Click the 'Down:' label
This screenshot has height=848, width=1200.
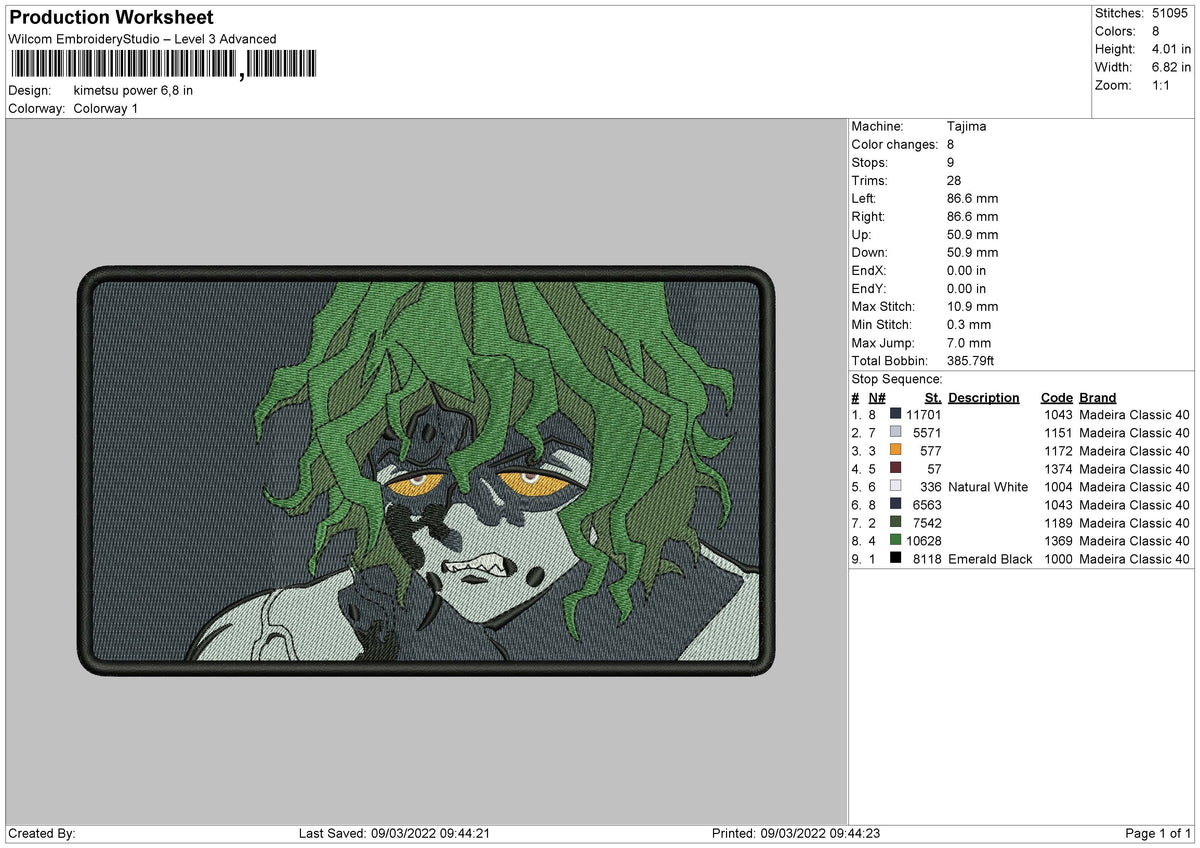(x=870, y=252)
